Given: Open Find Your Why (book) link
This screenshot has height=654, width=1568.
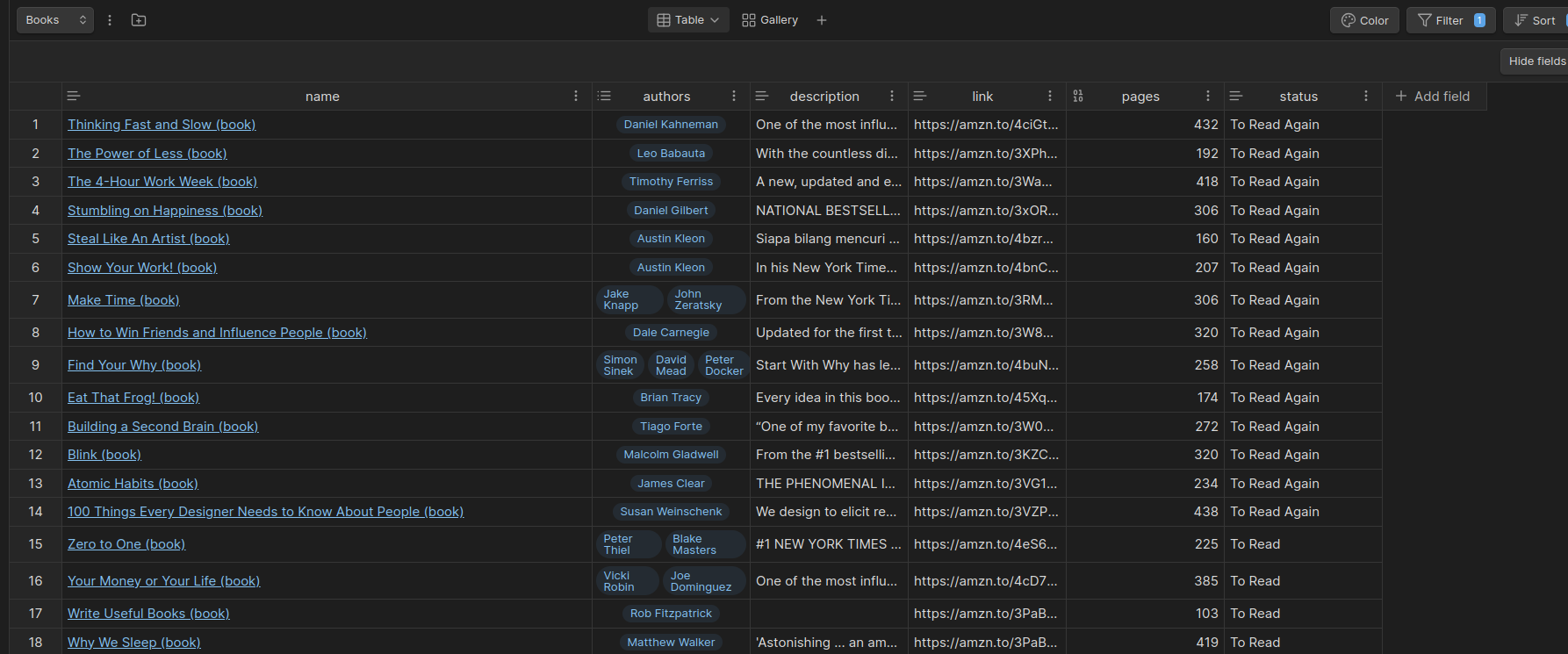Looking at the screenshot, I should [x=134, y=365].
